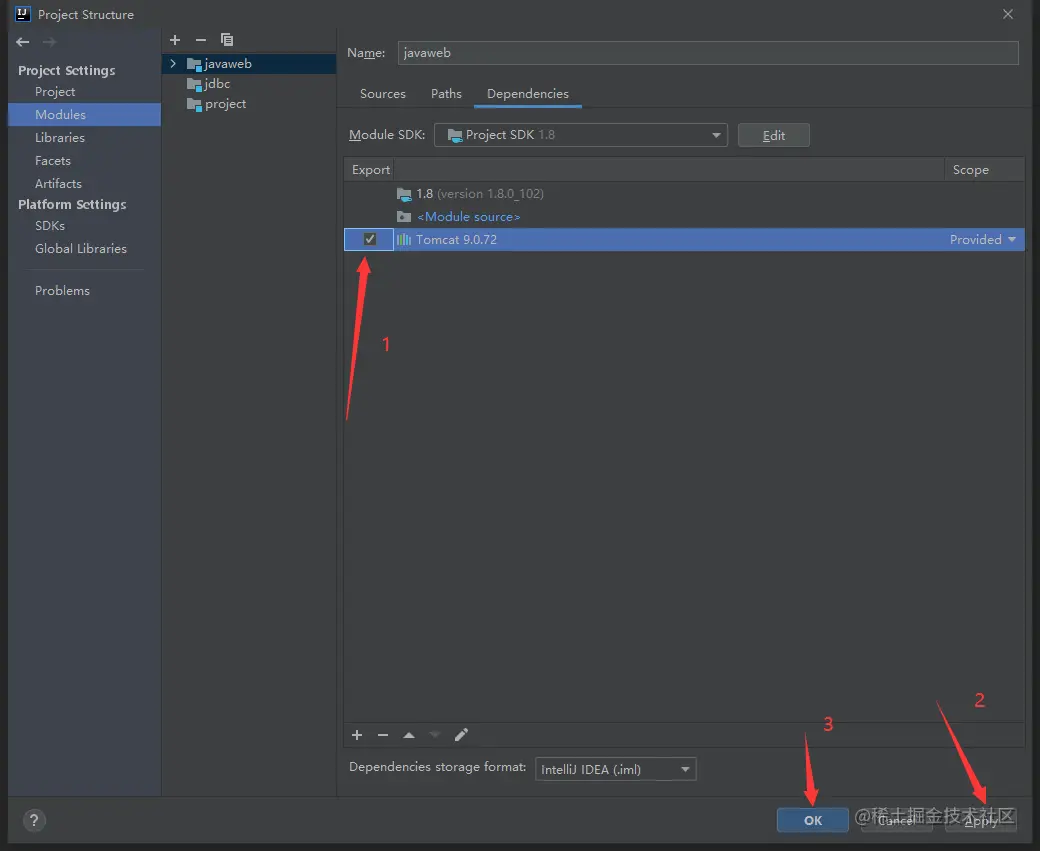The image size is (1040, 851).
Task: Click the jdbc module folder icon
Action: pyautogui.click(x=194, y=84)
